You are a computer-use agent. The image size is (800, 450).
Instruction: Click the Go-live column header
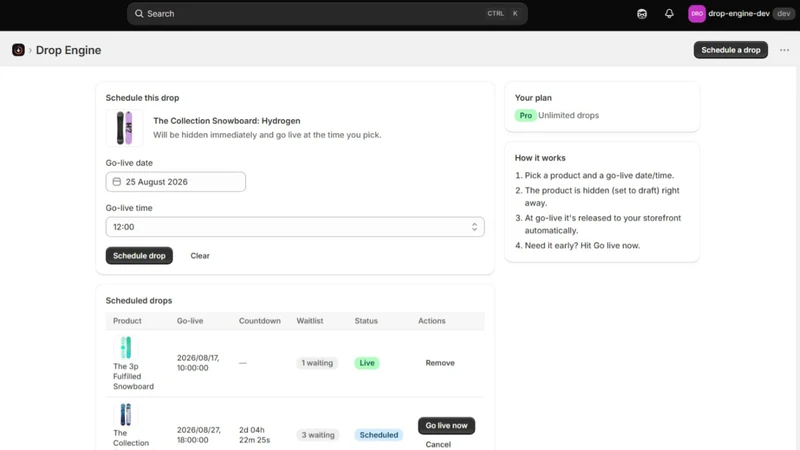pyautogui.click(x=190, y=321)
